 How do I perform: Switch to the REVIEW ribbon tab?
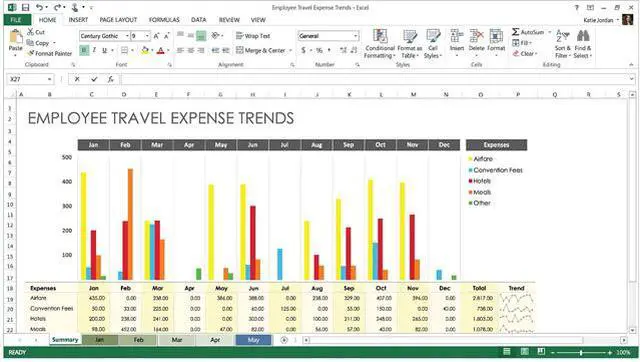coord(229,20)
